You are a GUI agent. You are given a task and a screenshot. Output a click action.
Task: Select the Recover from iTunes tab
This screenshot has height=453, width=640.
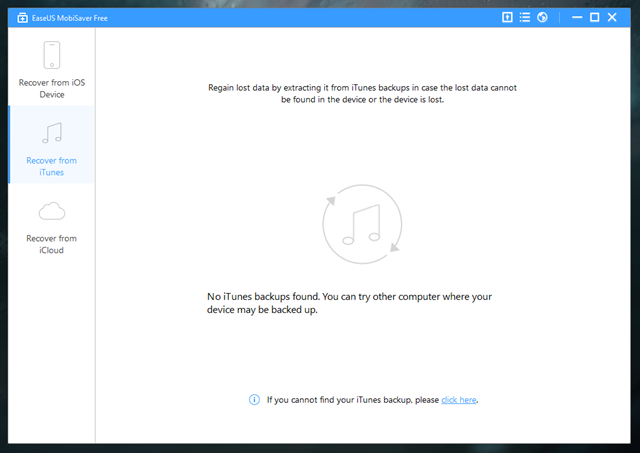tap(52, 144)
